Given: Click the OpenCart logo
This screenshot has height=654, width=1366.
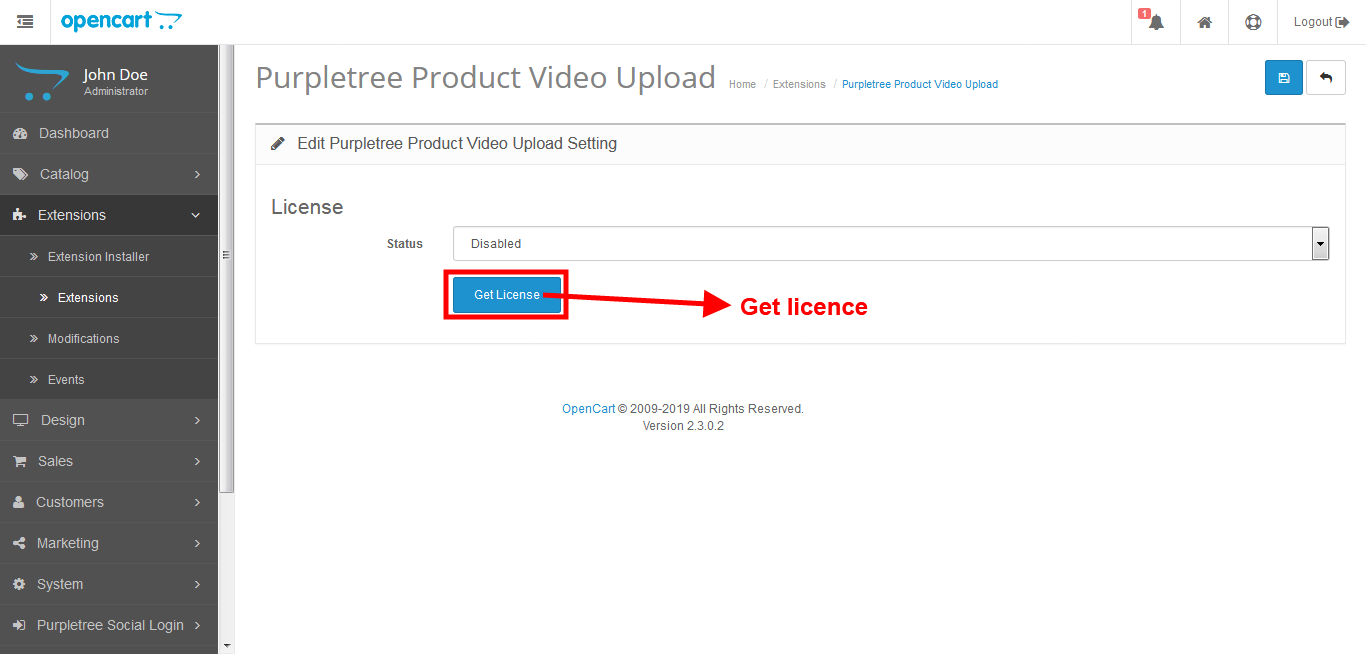Looking at the screenshot, I should [121, 21].
